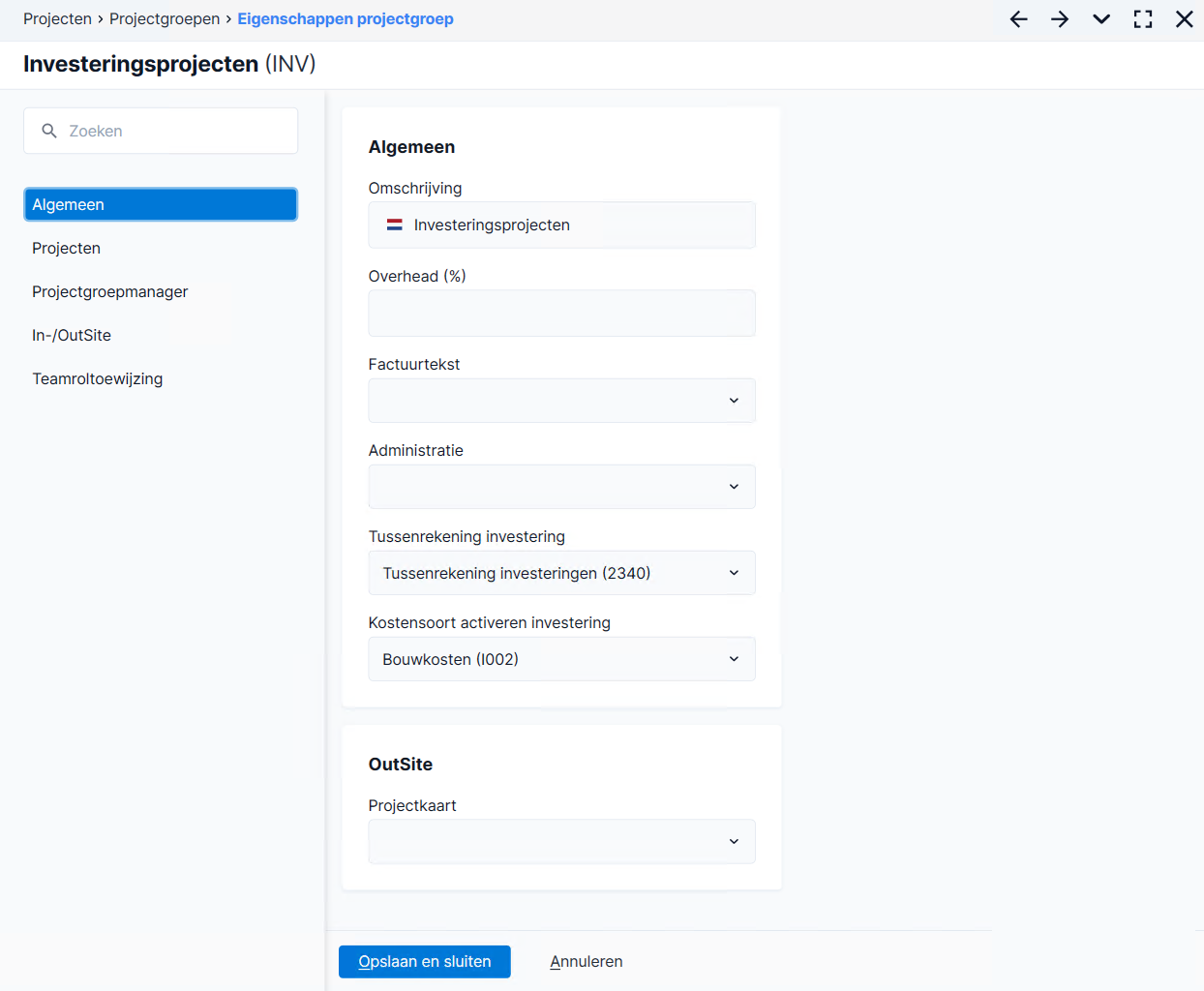Screen dimensions: 1204x991
Task: Click the search magnifier icon
Action: 49,131
